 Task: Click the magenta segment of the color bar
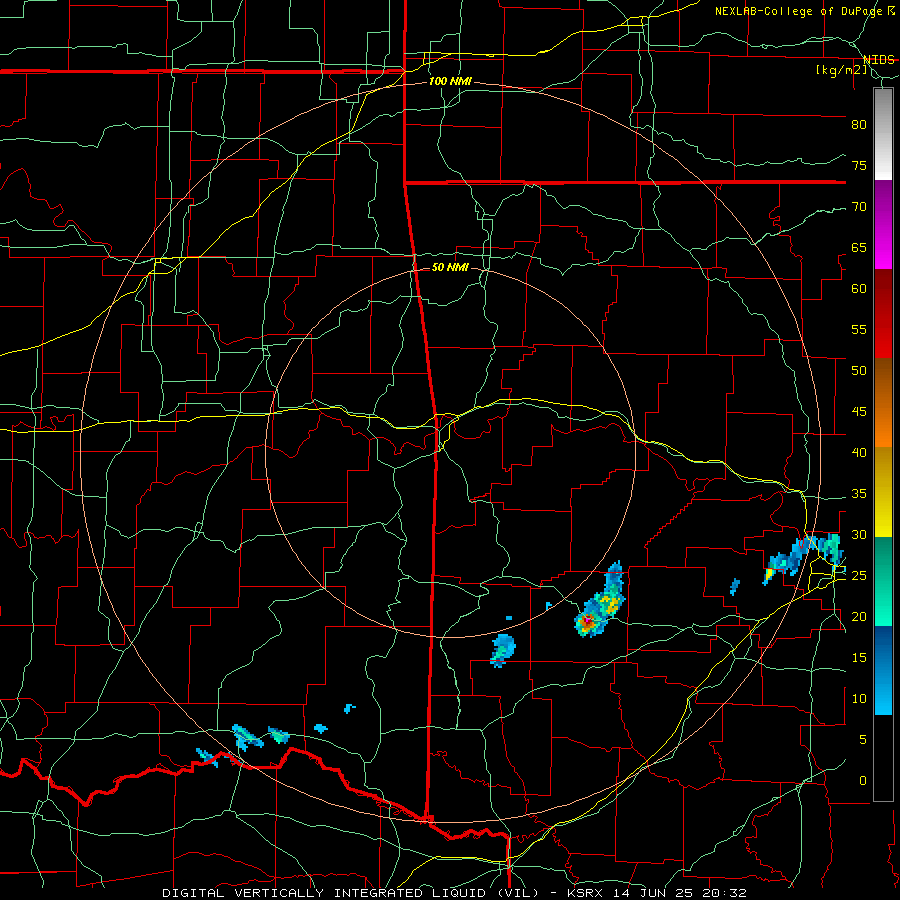[x=883, y=249]
